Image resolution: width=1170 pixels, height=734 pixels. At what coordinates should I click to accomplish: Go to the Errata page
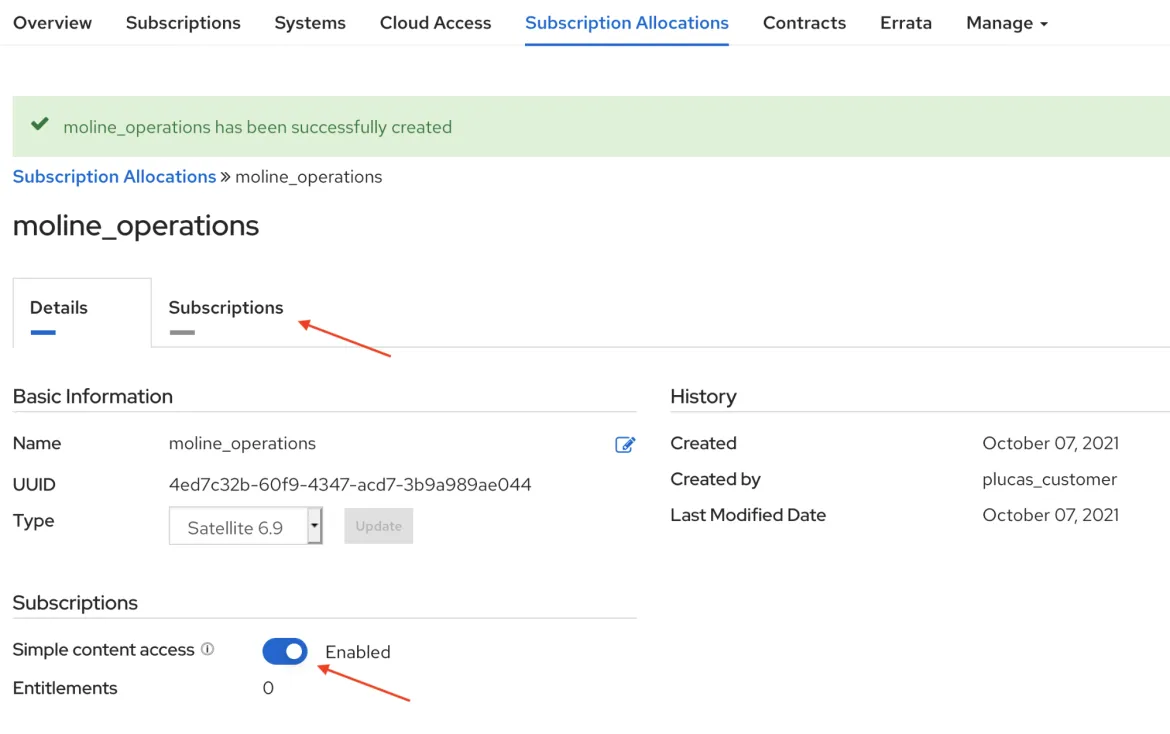pyautogui.click(x=906, y=23)
